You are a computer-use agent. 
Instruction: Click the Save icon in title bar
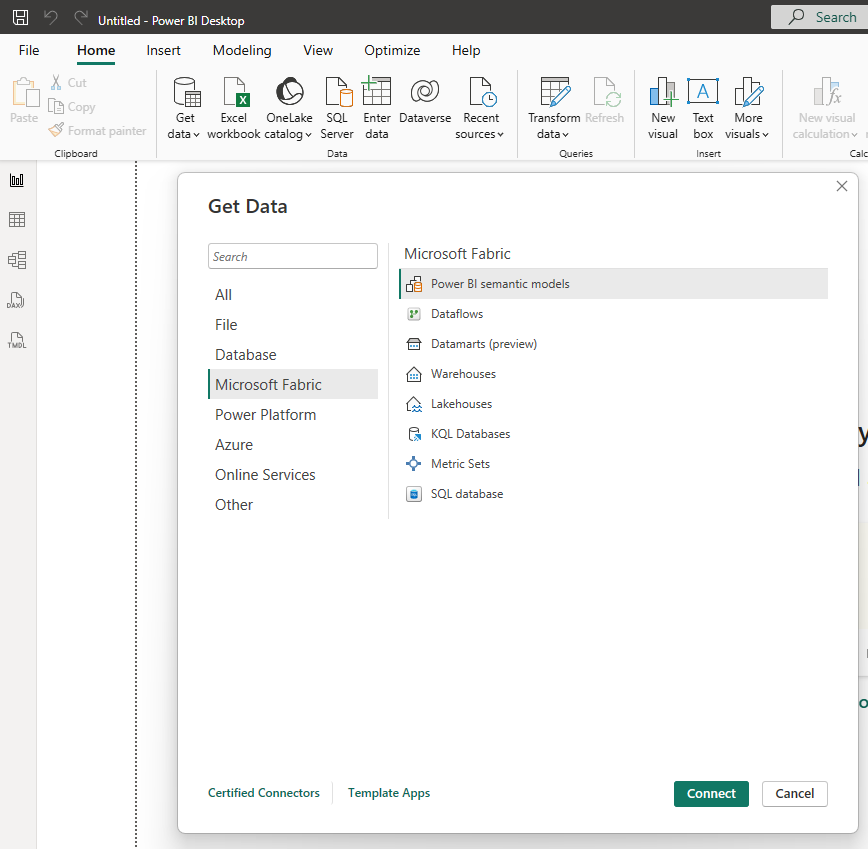pos(20,18)
